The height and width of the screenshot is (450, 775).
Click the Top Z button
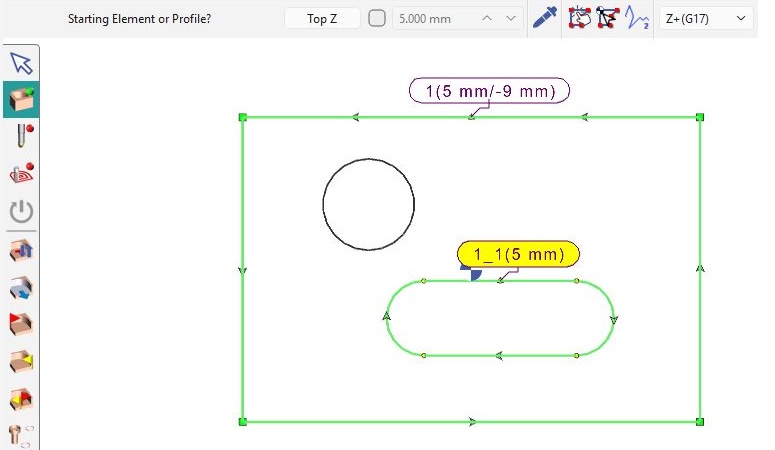(x=322, y=19)
